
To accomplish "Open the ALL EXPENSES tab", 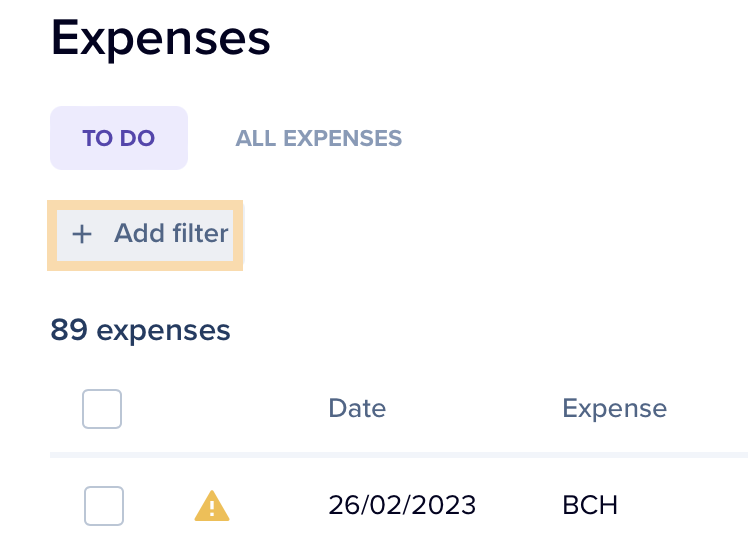I will point(319,138).
